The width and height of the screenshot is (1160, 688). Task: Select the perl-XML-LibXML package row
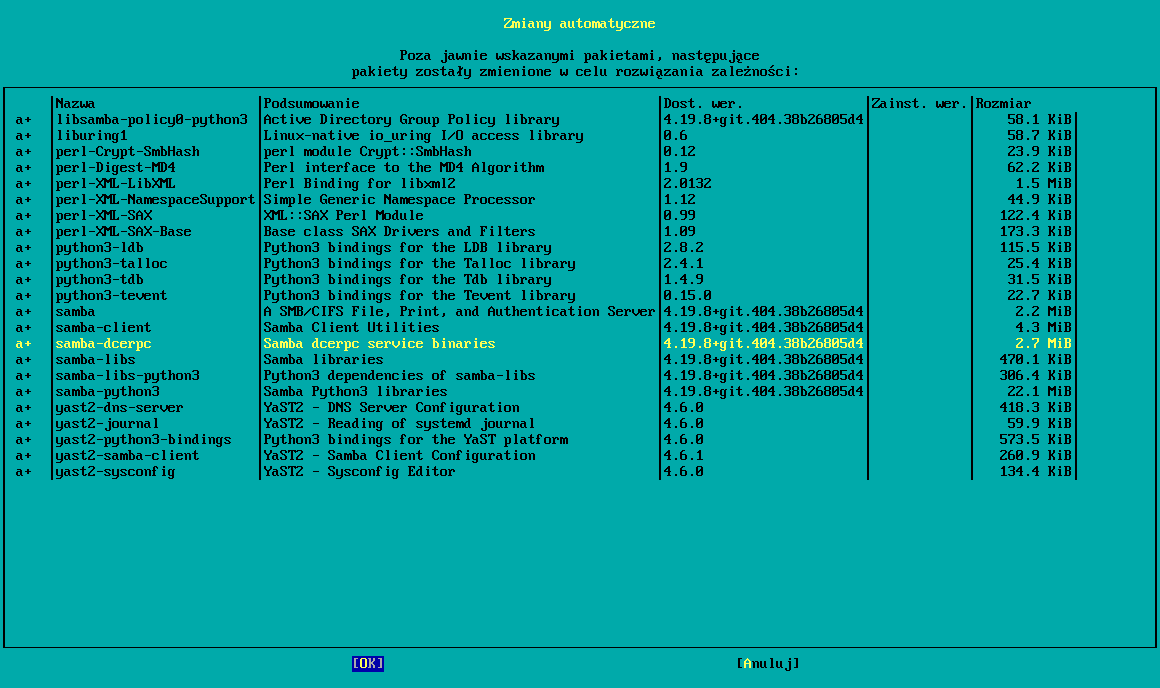[x=545, y=183]
